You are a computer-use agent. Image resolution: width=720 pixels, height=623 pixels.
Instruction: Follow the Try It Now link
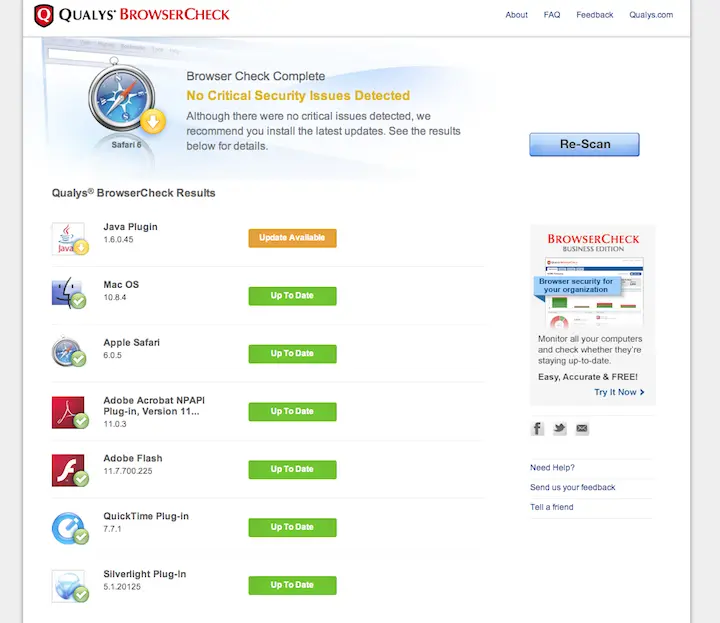pyautogui.click(x=619, y=392)
